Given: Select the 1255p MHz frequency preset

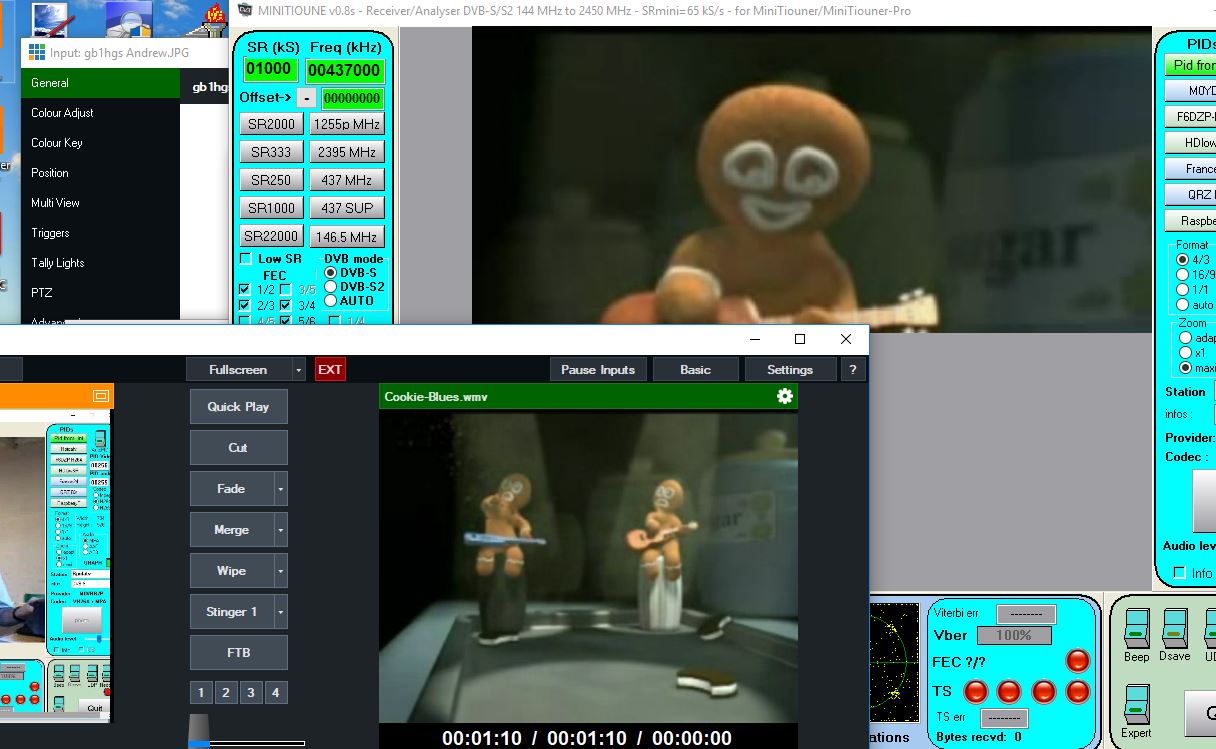Looking at the screenshot, I should (346, 124).
